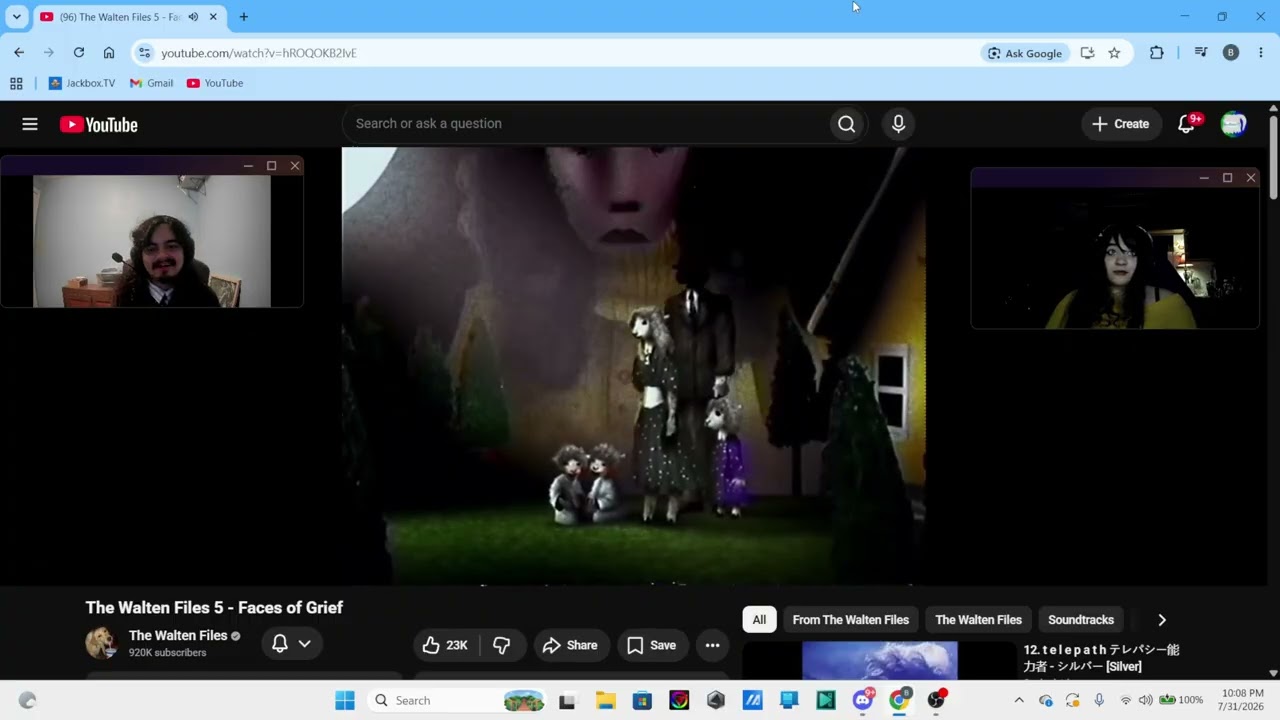Screen dimensions: 1280x720
Task: Open The Walten Files channel avatar
Action: tap(101, 643)
